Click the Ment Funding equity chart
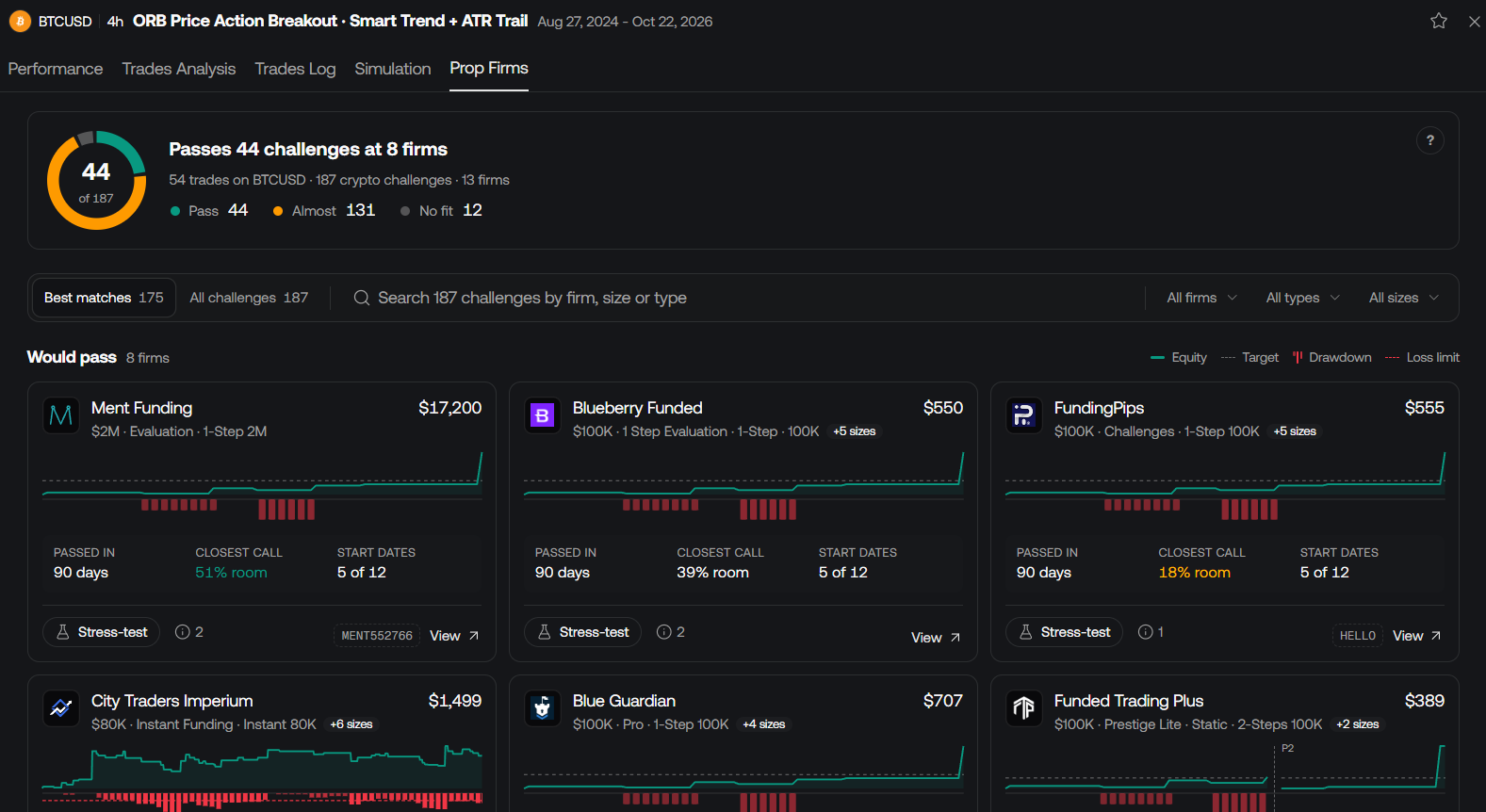The image size is (1486, 812). (x=262, y=486)
